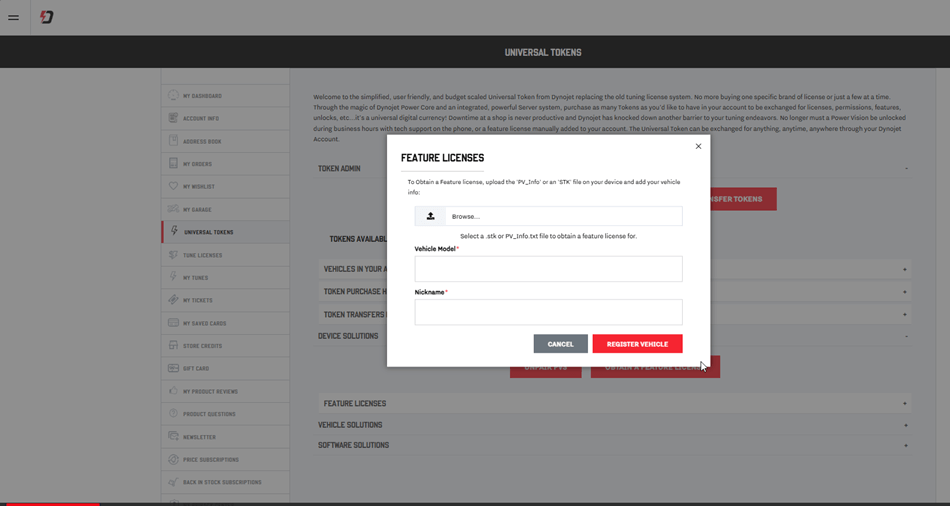Click the My Tickets sidebar icon

coord(173,300)
